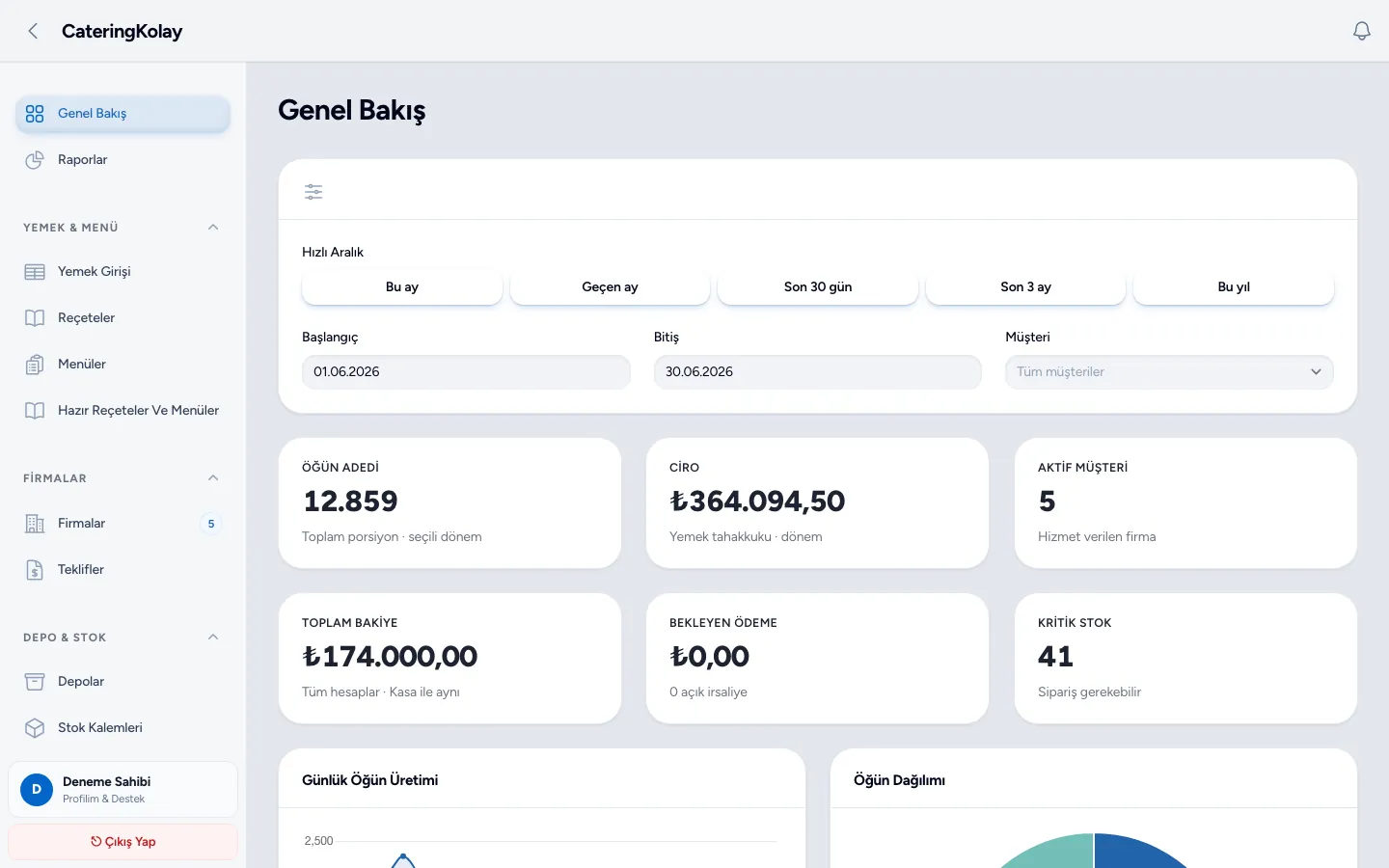The height and width of the screenshot is (868, 1389).
Task: Click "Tüm hesaplar · Kasa ile aynı" text
Action: pos(381,692)
